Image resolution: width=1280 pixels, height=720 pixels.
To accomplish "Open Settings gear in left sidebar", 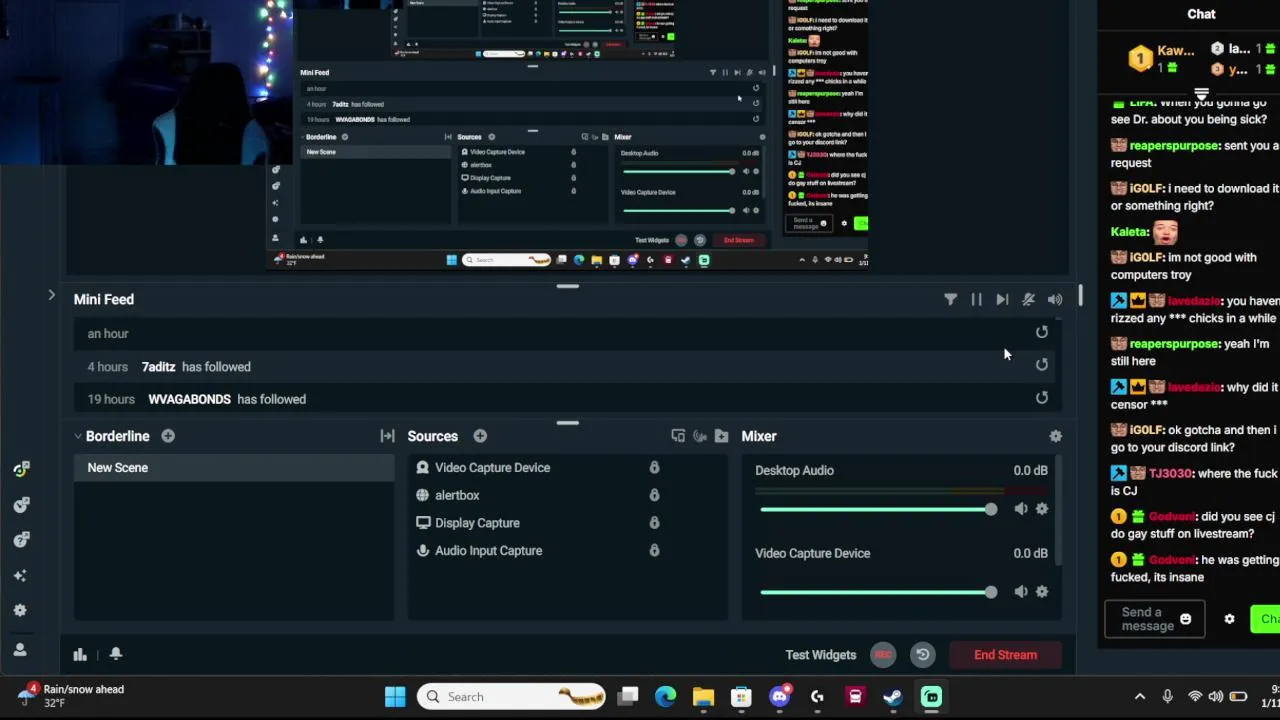I will click(x=20, y=611).
